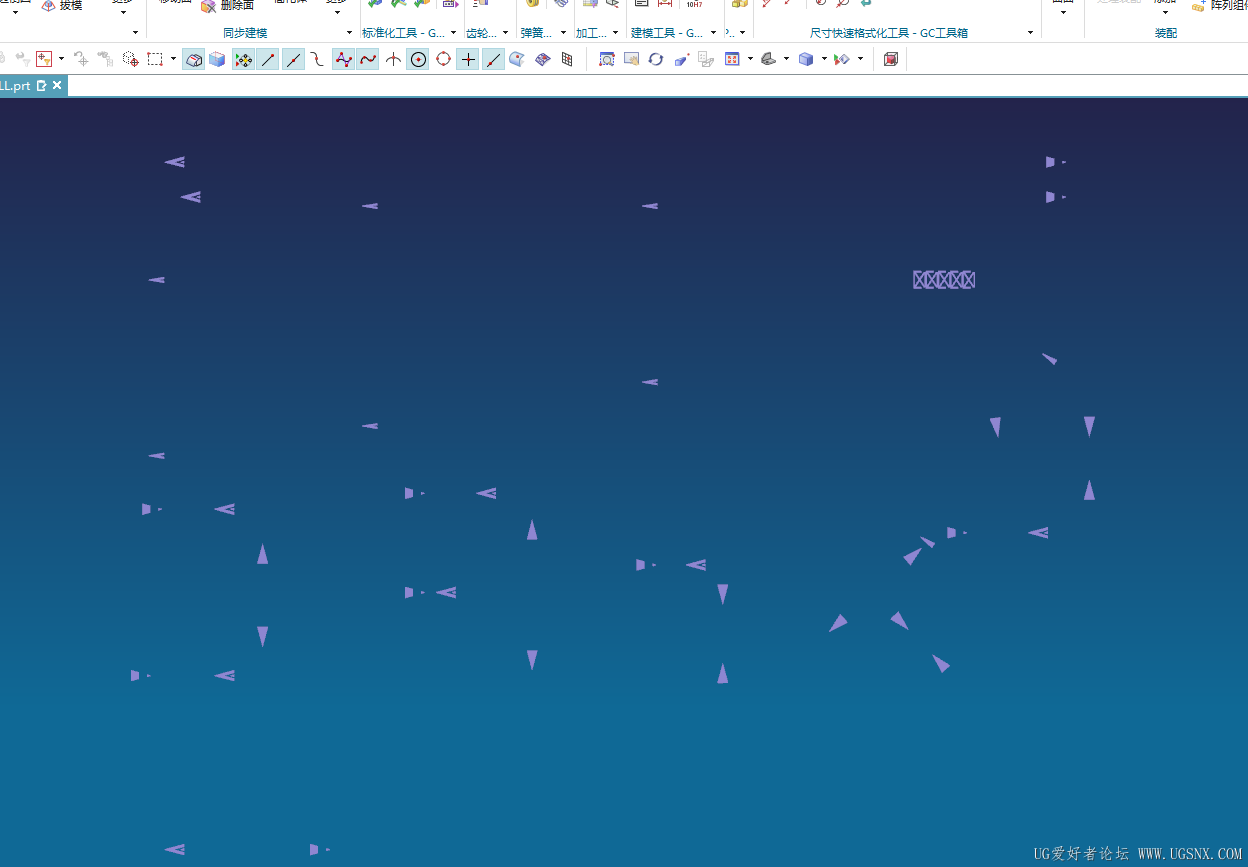This screenshot has height=867, width=1248.
Task: Expand the 齿轮 group dropdown arrow
Action: 505,33
